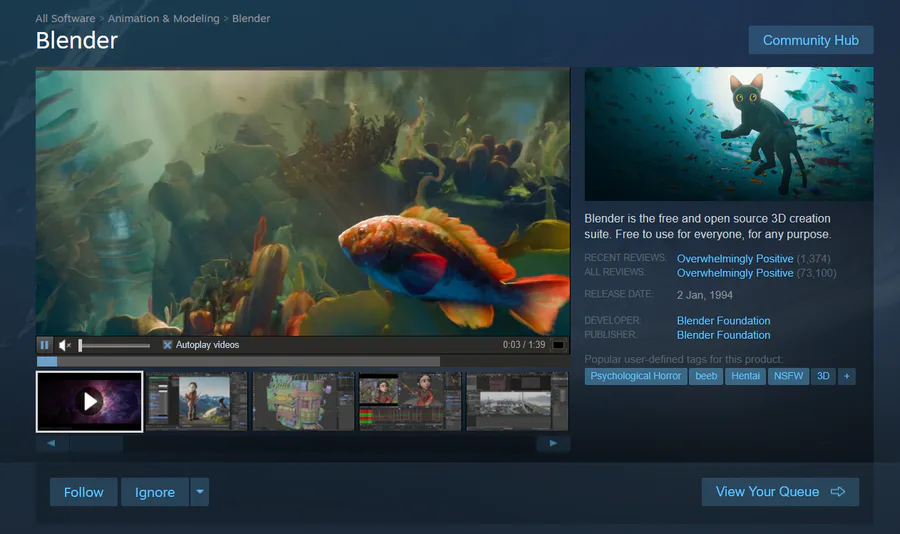Ignore this product
900x534 pixels.
(x=155, y=492)
